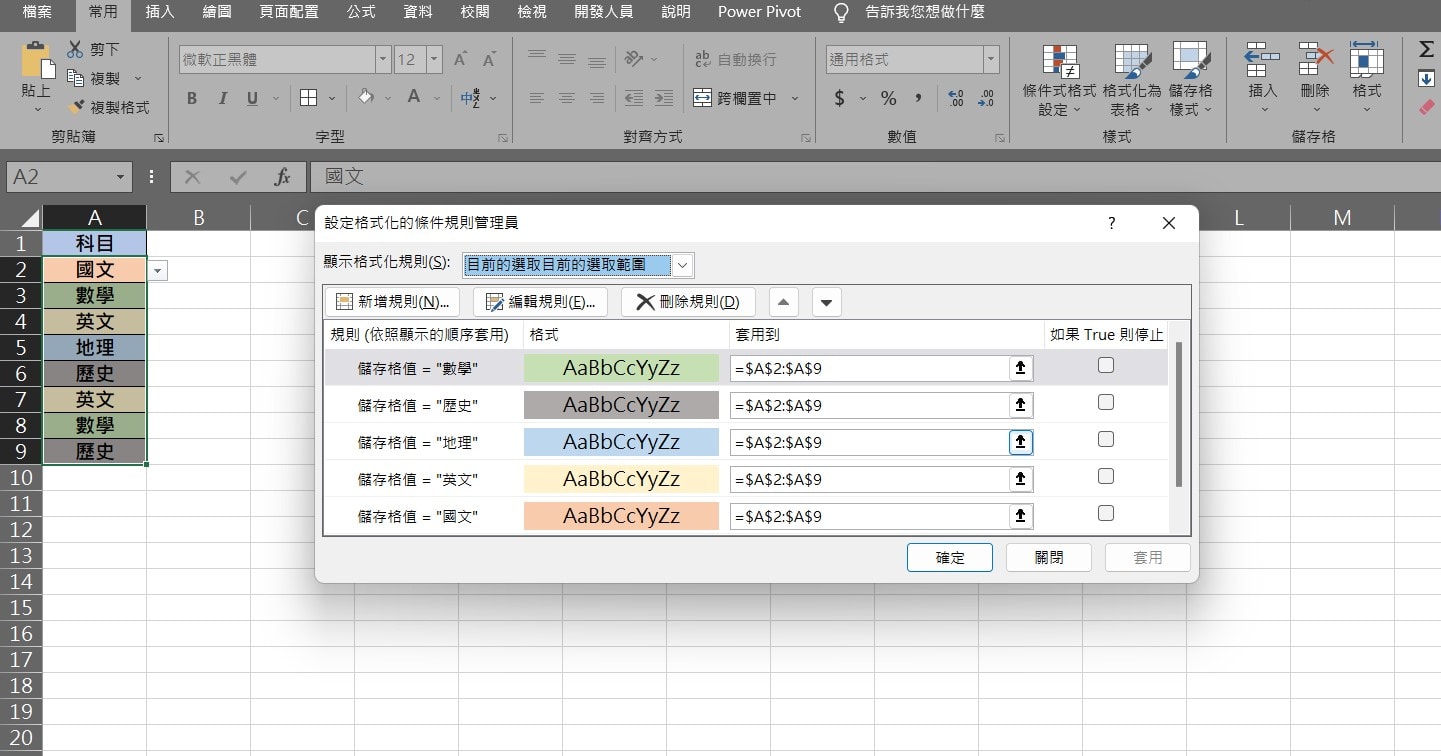Switch to the Power Pivot tab
Screen dimensions: 1441x756
[758, 12]
